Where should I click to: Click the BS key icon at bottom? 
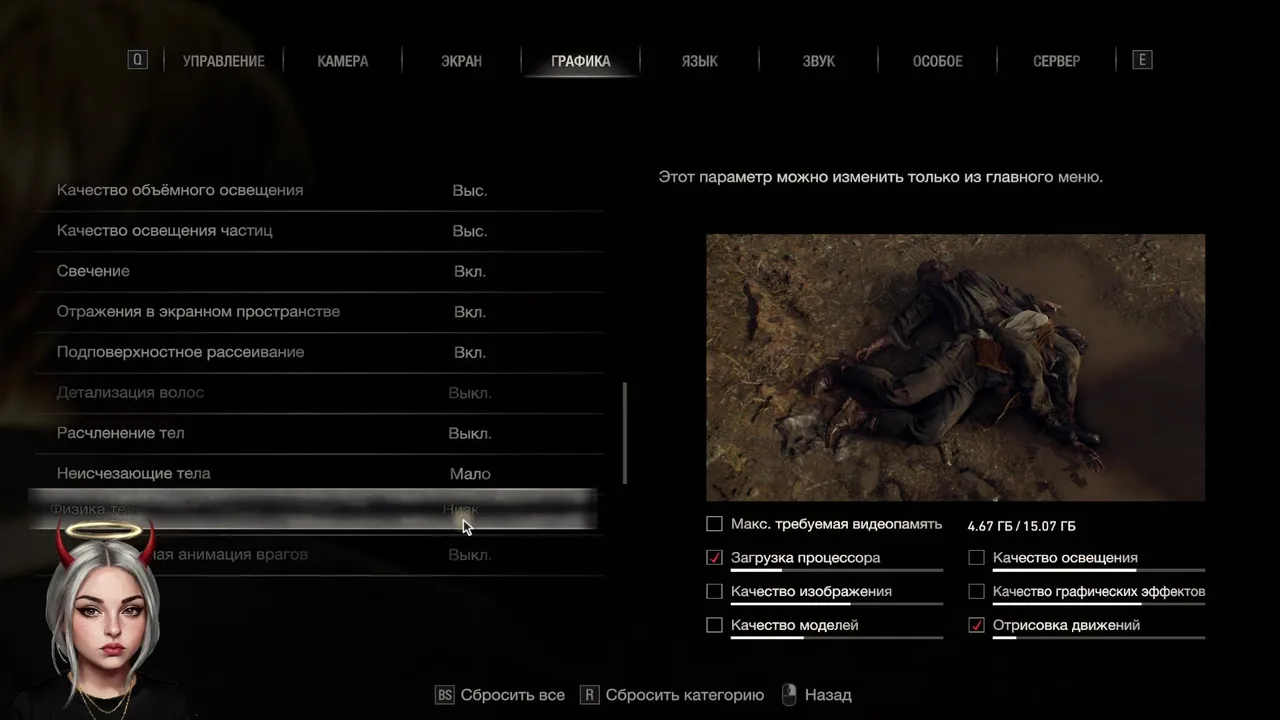tap(445, 695)
